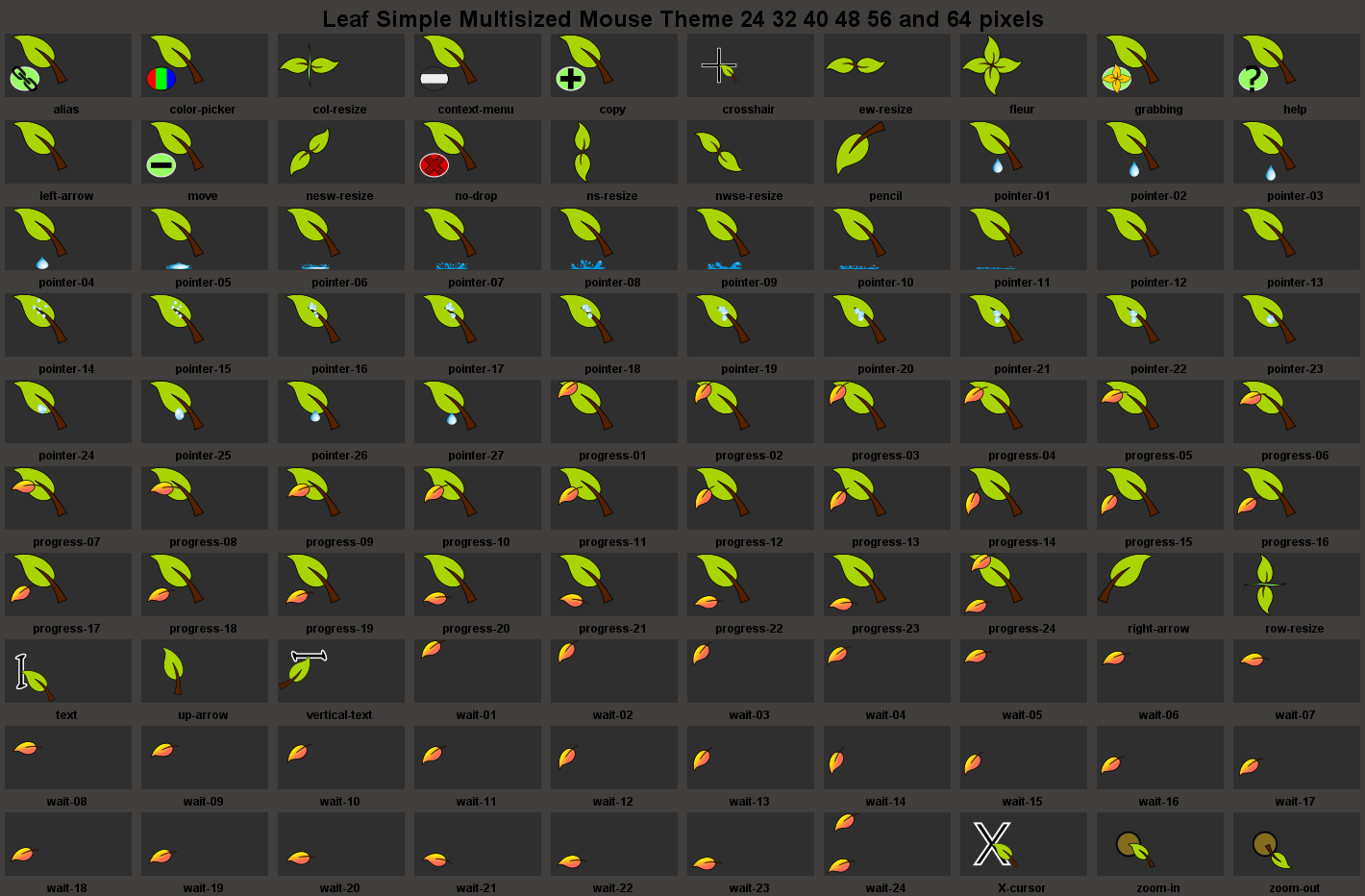
Task: Click the X-cursor preview
Action: 1024,844
